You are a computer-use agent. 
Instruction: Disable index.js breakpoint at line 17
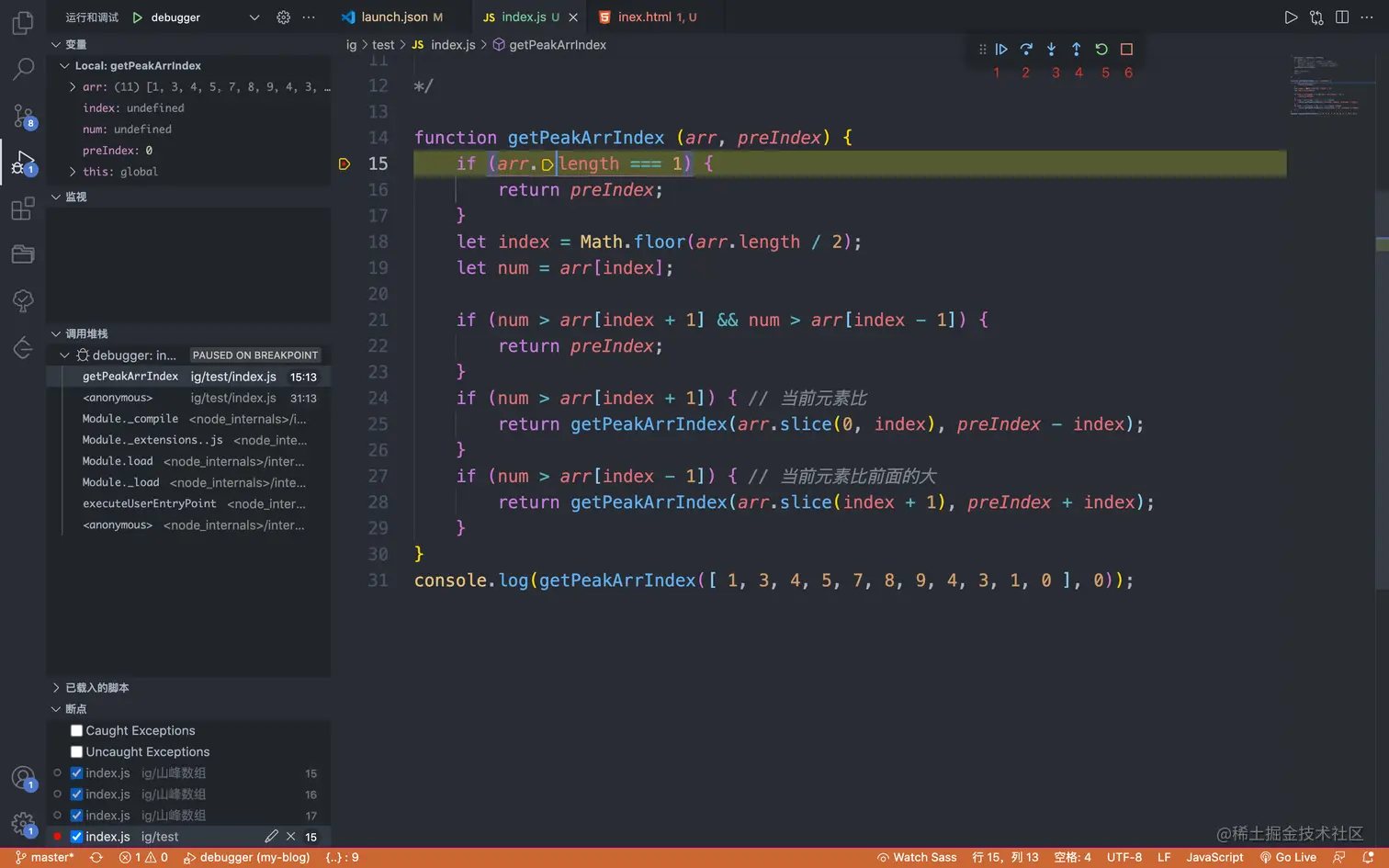[77, 816]
